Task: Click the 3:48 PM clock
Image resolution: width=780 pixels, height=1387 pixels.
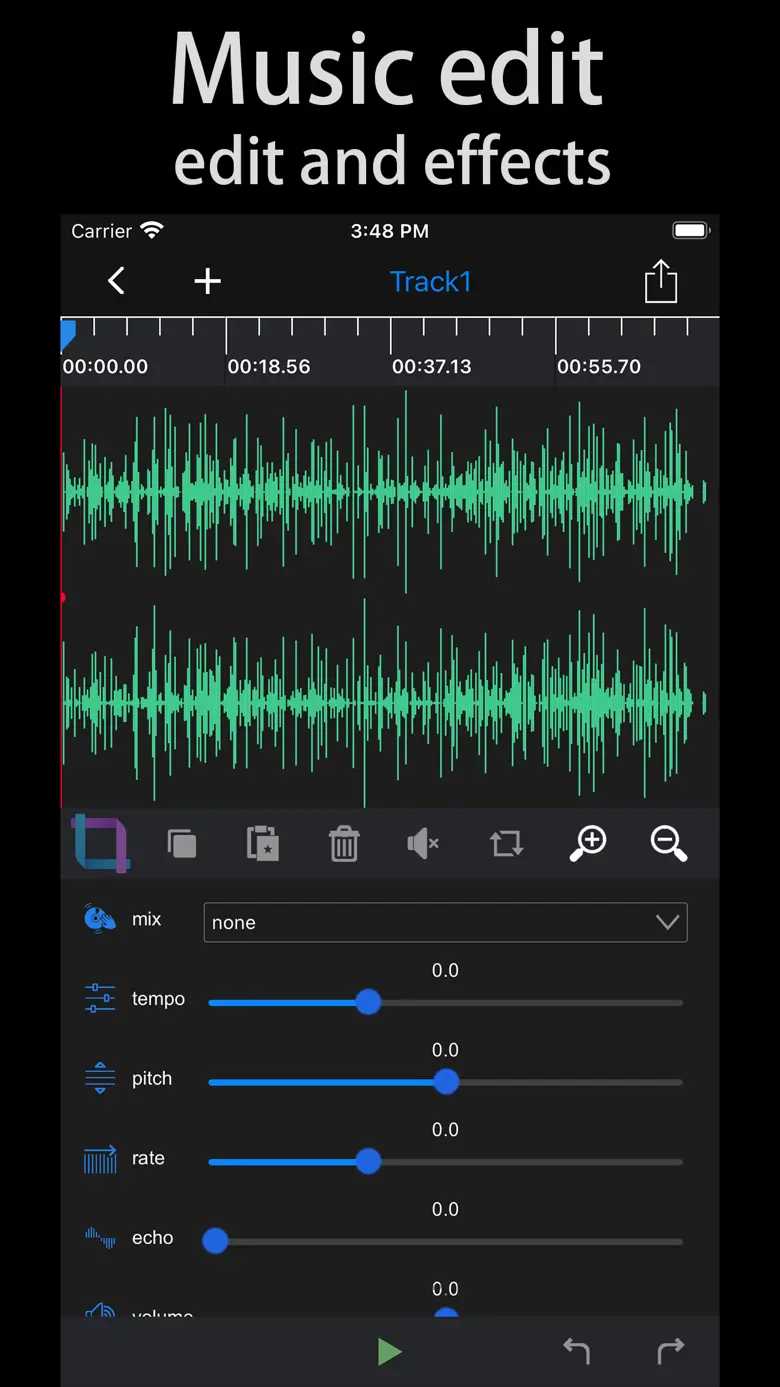Action: click(389, 231)
